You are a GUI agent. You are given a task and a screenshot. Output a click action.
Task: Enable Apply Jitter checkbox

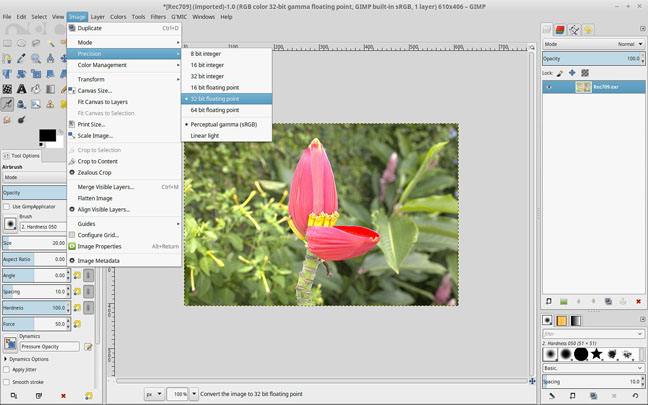pyautogui.click(x=6, y=369)
